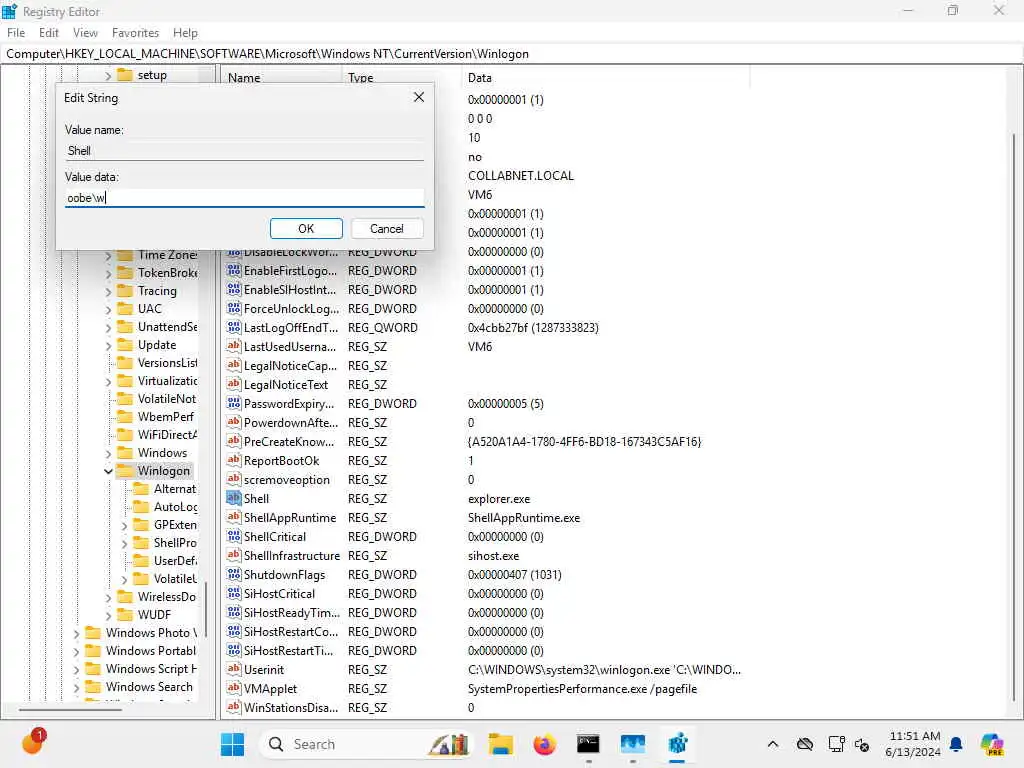Open the View menu
This screenshot has width=1024, height=768.
click(x=85, y=33)
